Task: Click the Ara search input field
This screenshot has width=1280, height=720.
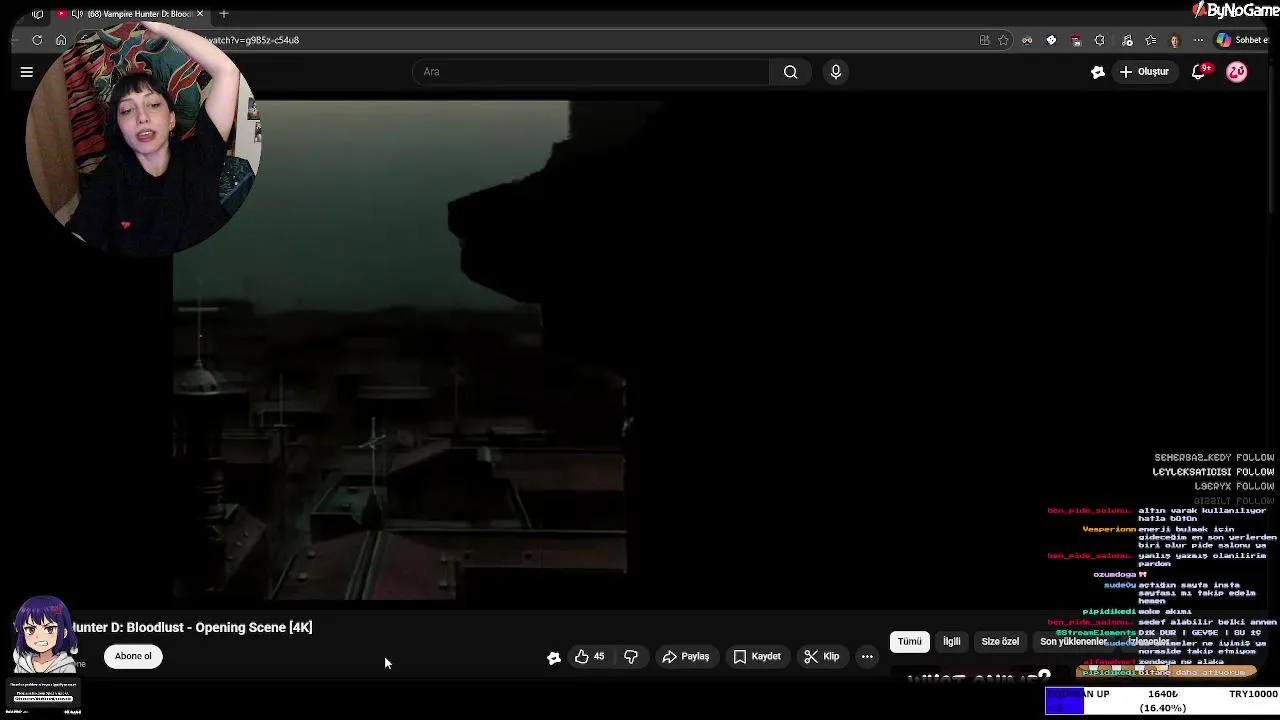Action: 590,72
